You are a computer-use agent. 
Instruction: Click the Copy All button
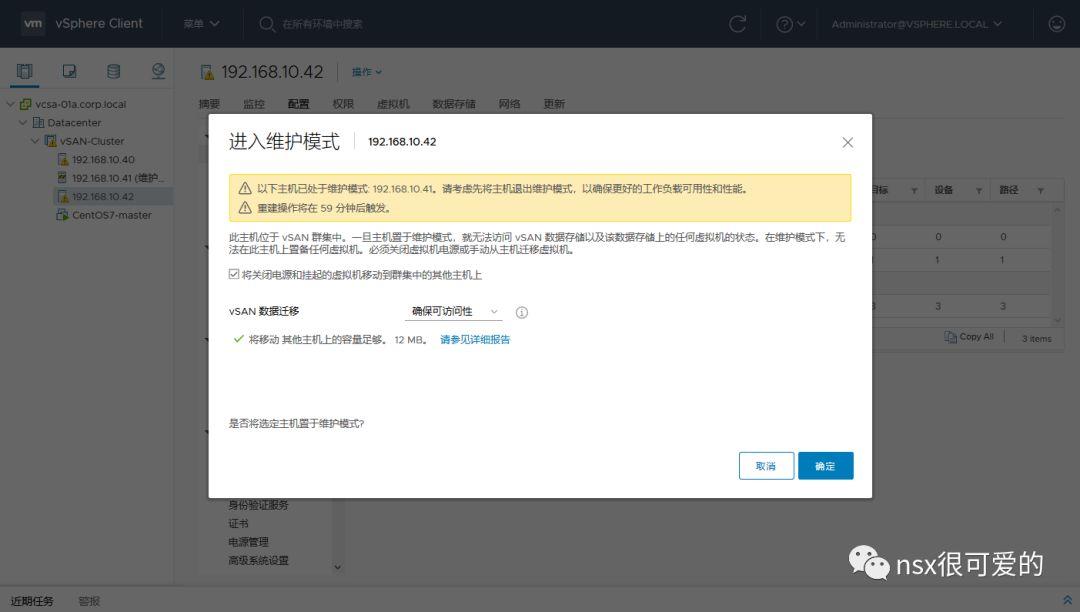pos(969,337)
